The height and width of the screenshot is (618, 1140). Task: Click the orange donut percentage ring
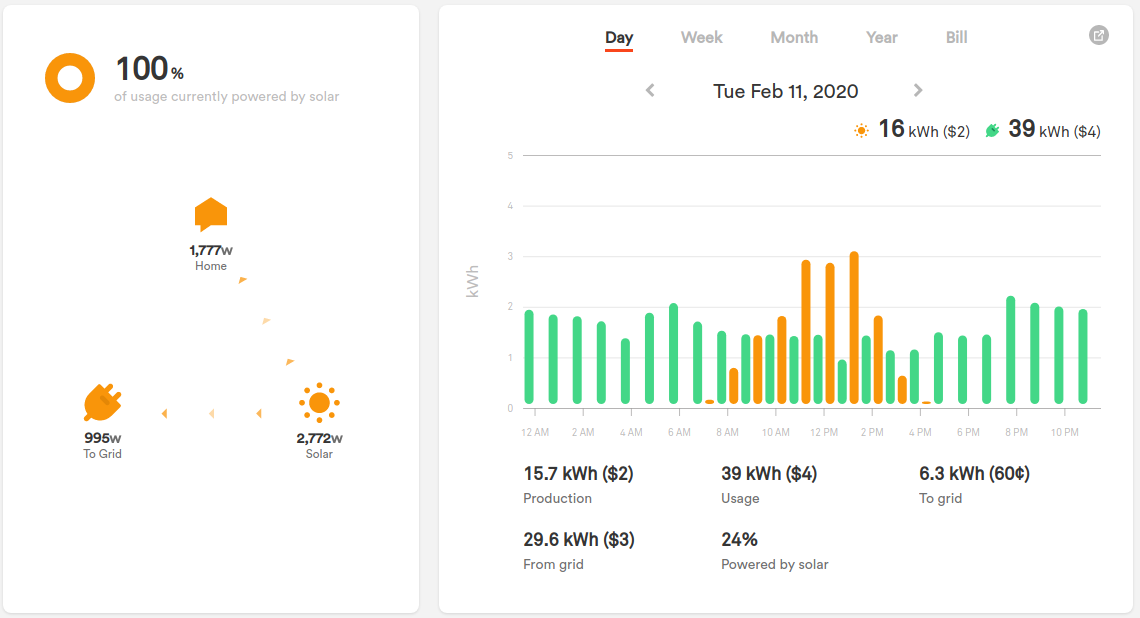tap(69, 77)
